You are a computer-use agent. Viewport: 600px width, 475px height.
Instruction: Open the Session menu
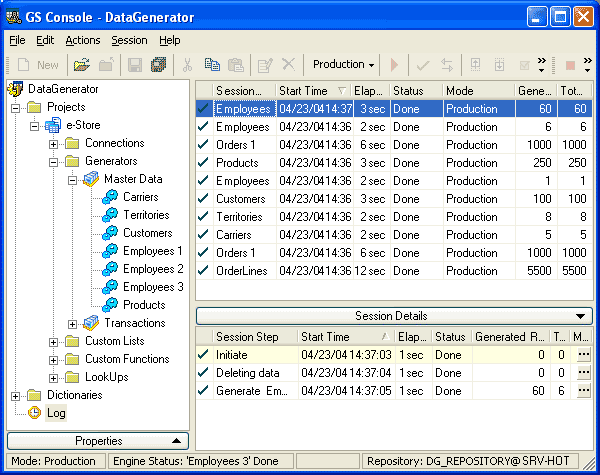[129, 40]
